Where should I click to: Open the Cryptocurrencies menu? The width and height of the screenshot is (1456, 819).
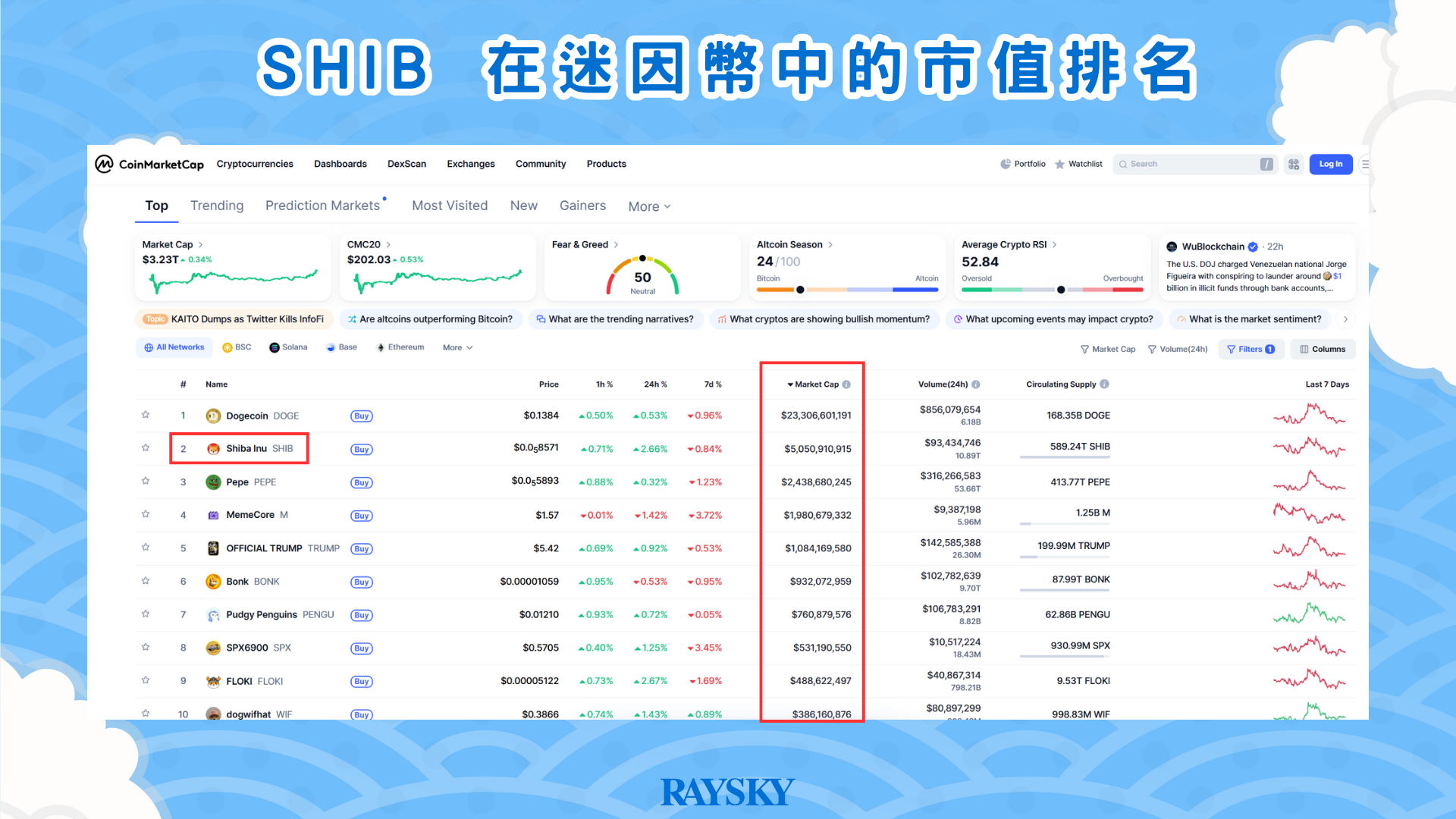tap(255, 164)
